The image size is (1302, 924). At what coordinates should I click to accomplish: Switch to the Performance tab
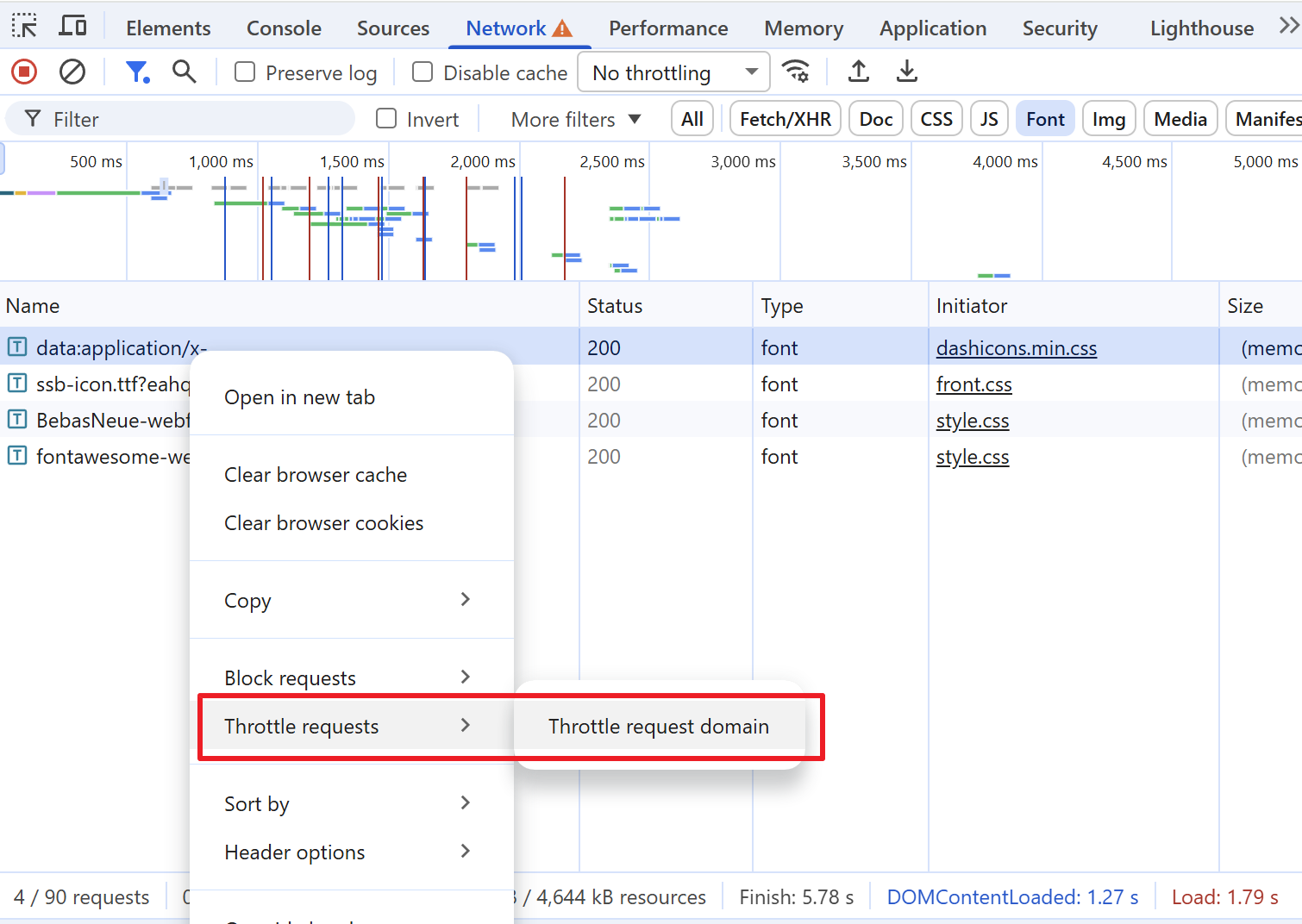pyautogui.click(x=668, y=28)
